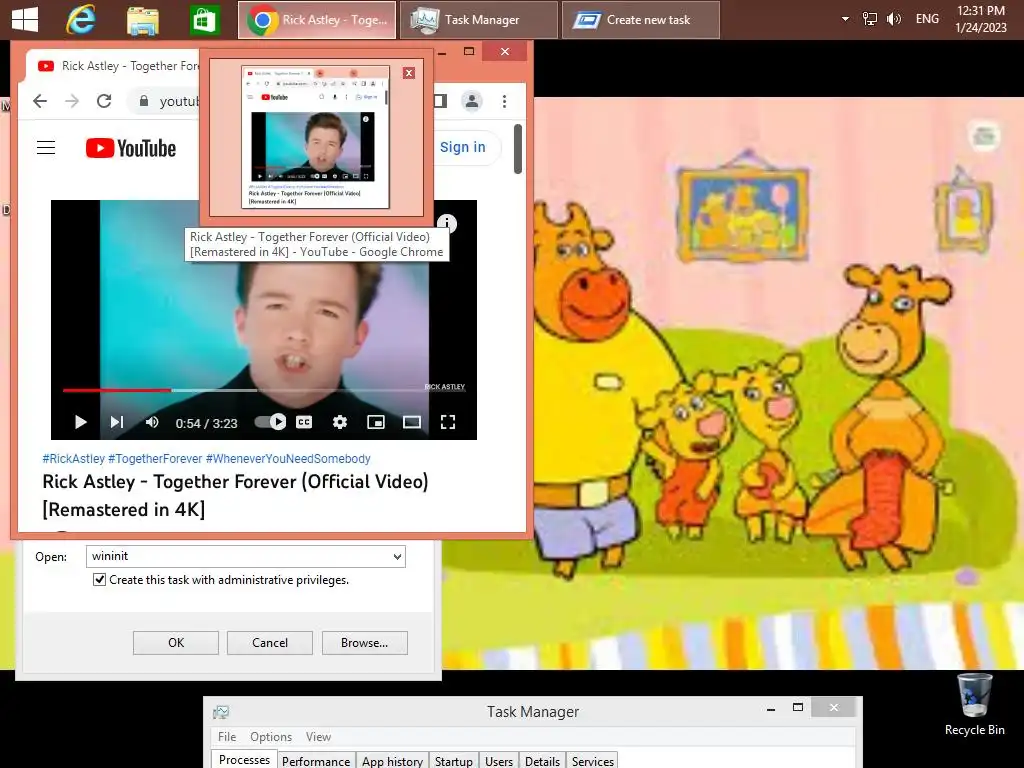Switch to the Users tab
Viewport: 1024px width, 768px height.
point(499,761)
